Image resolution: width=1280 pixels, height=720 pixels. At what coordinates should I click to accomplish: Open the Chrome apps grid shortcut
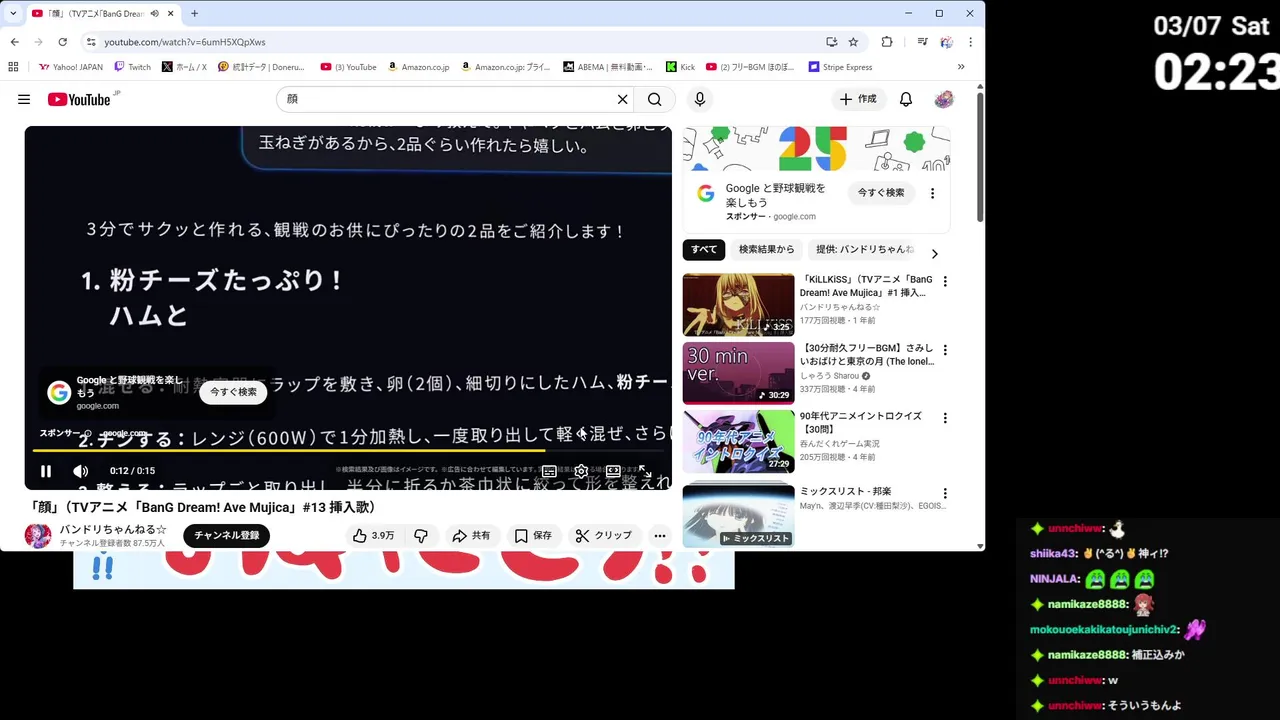click(13, 67)
